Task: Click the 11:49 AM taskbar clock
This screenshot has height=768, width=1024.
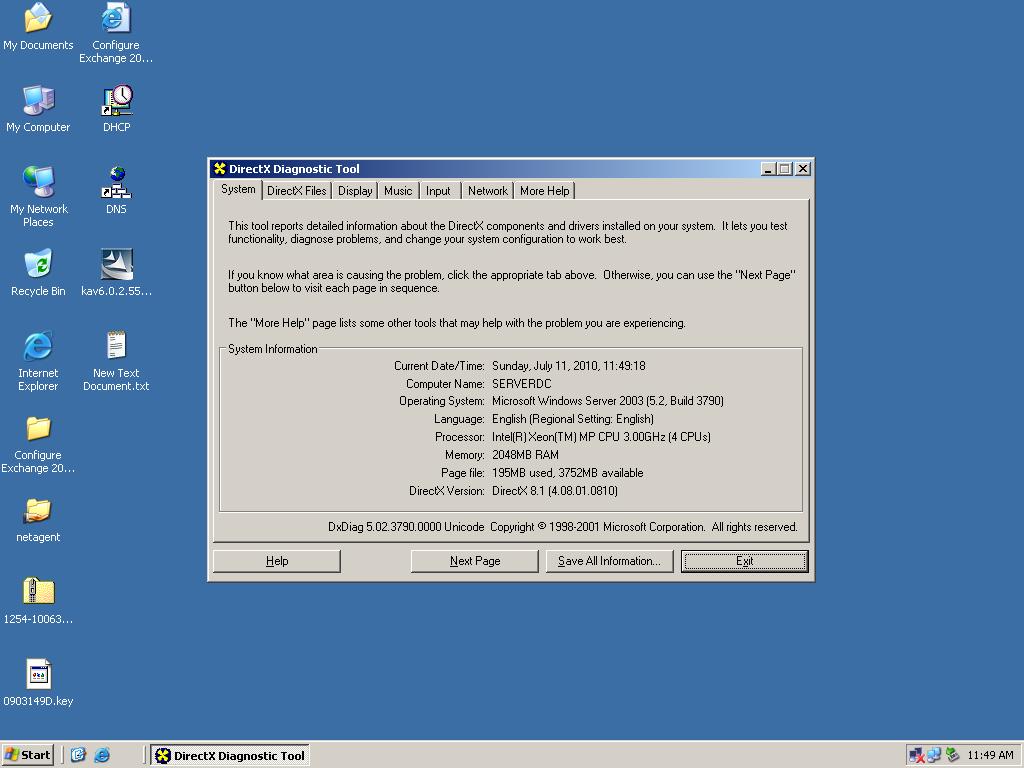Action: tap(990, 756)
